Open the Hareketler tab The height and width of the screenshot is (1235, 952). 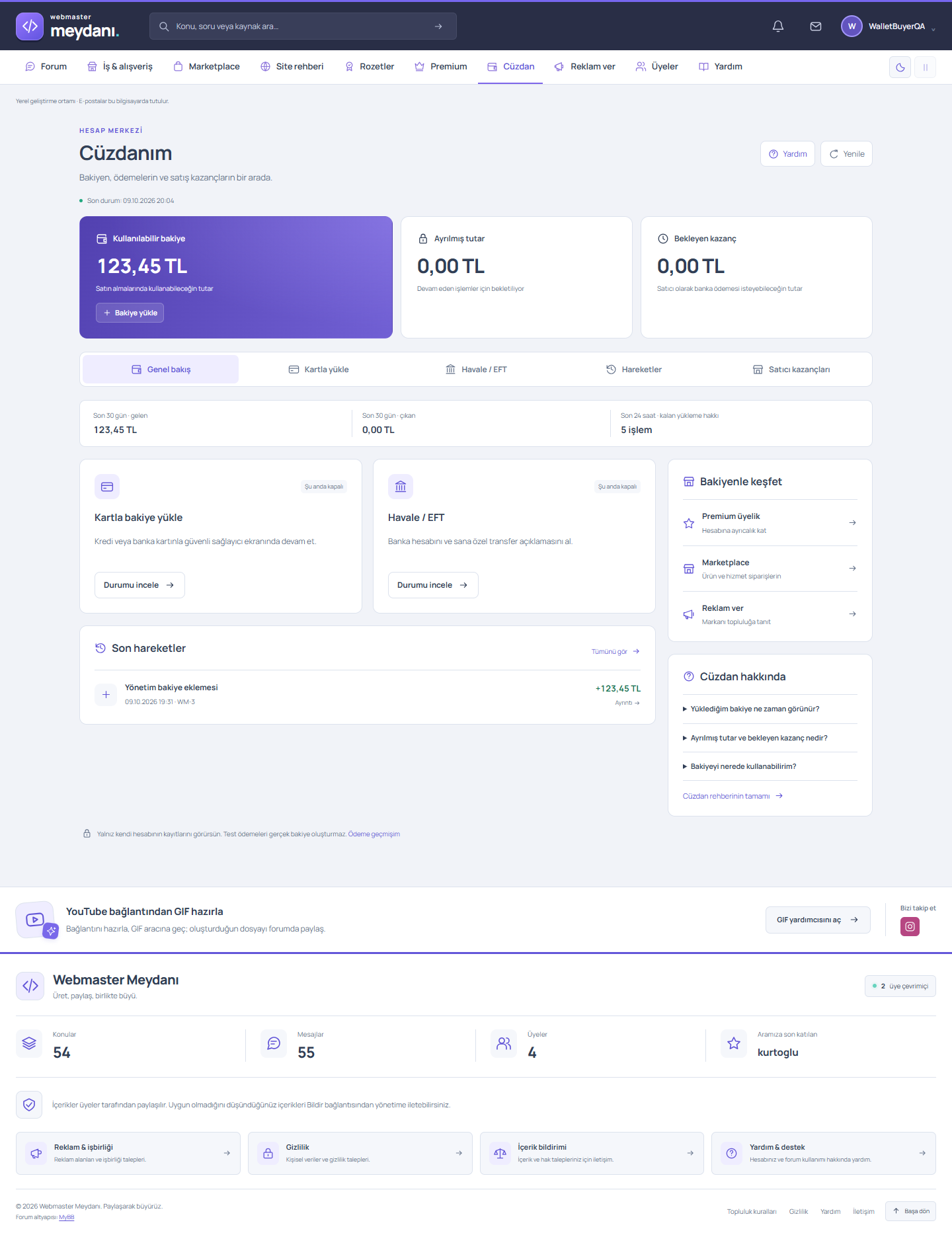click(x=634, y=370)
